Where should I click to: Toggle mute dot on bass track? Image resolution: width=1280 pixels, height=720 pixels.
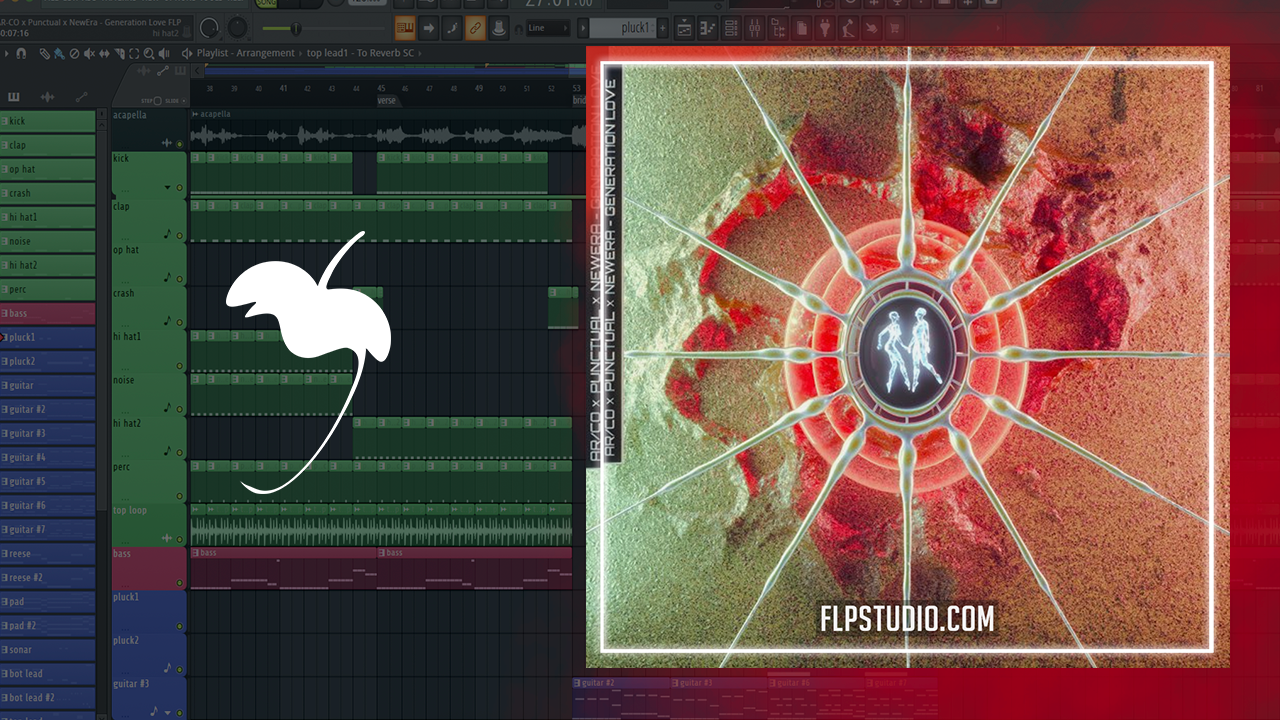[179, 583]
